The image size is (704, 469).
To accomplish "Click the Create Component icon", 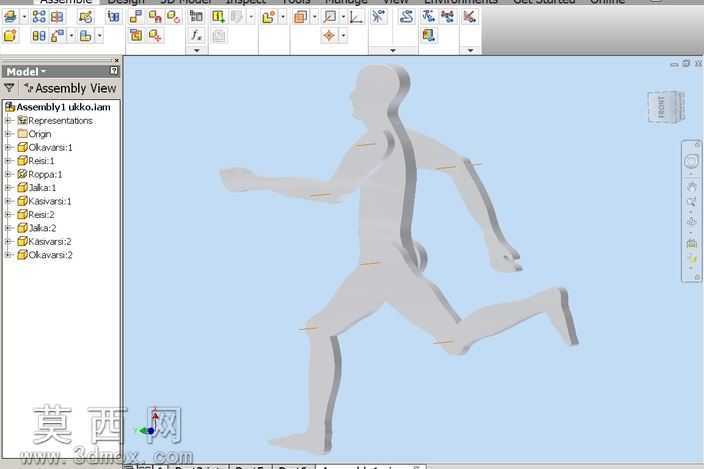I will [x=10, y=35].
